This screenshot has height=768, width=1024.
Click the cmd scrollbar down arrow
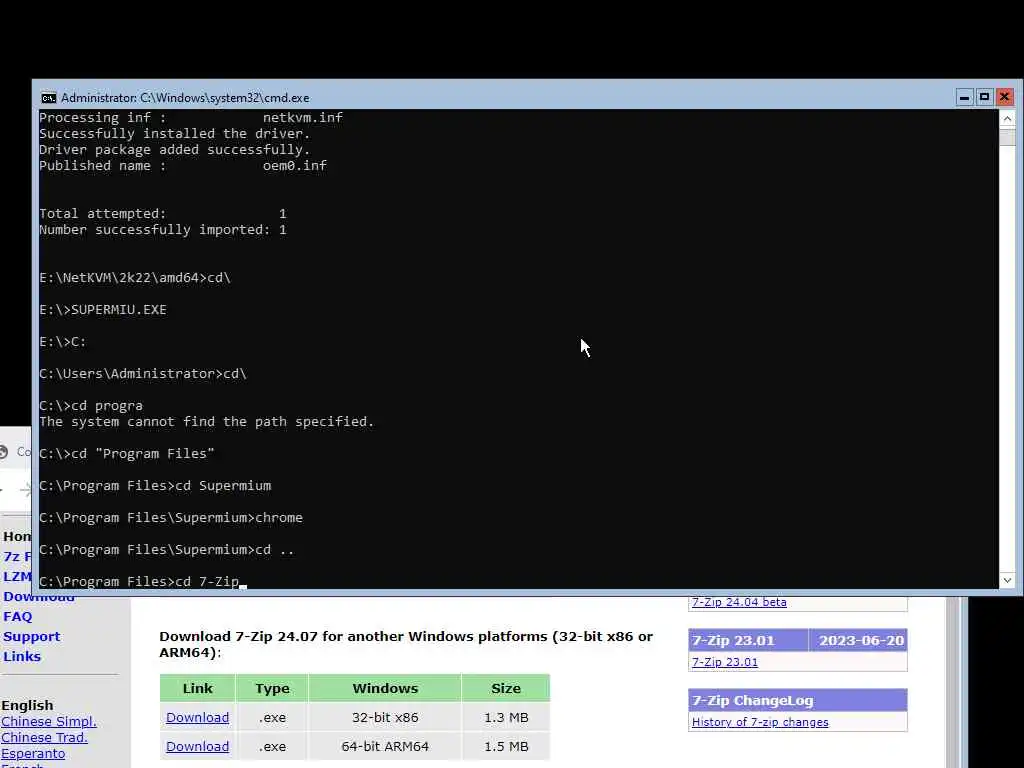[1007, 580]
